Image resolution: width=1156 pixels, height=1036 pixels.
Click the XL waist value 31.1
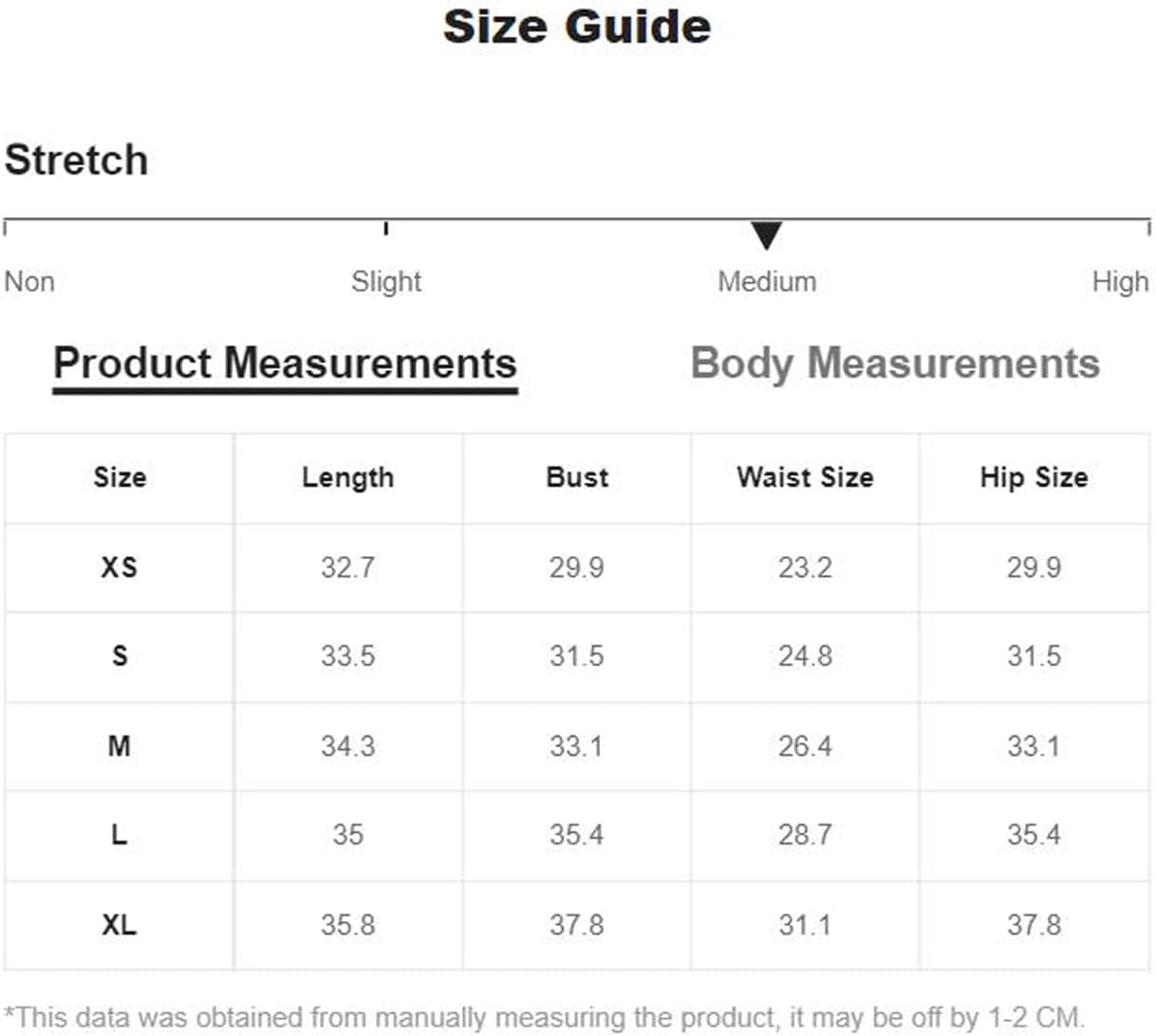pos(805,924)
